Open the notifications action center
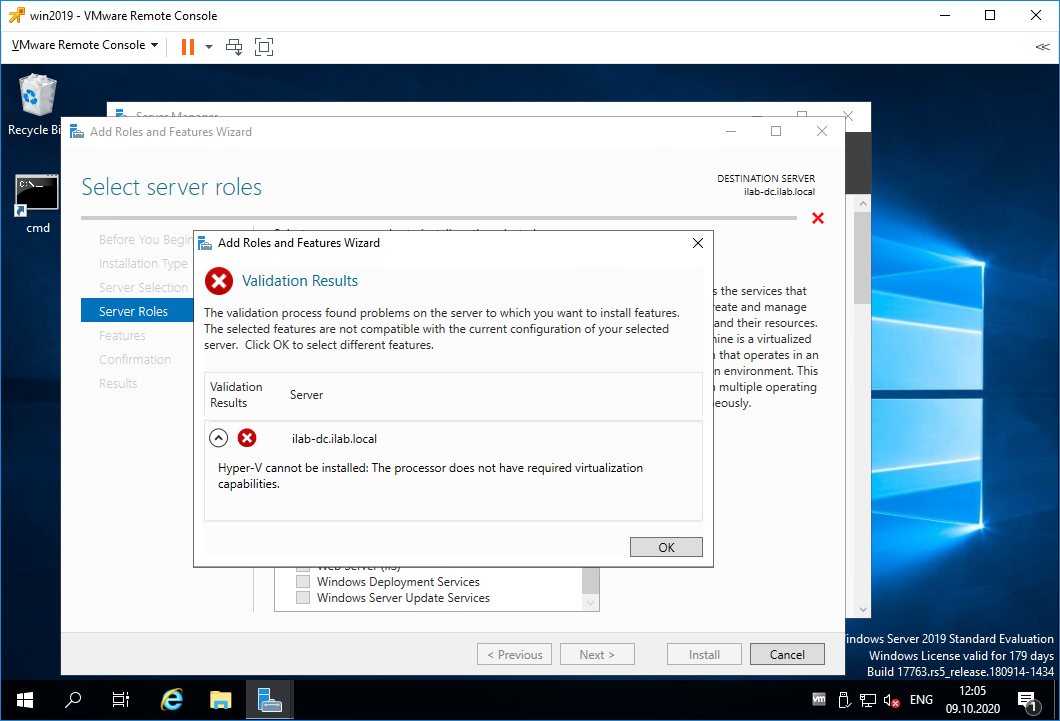 (1028, 700)
